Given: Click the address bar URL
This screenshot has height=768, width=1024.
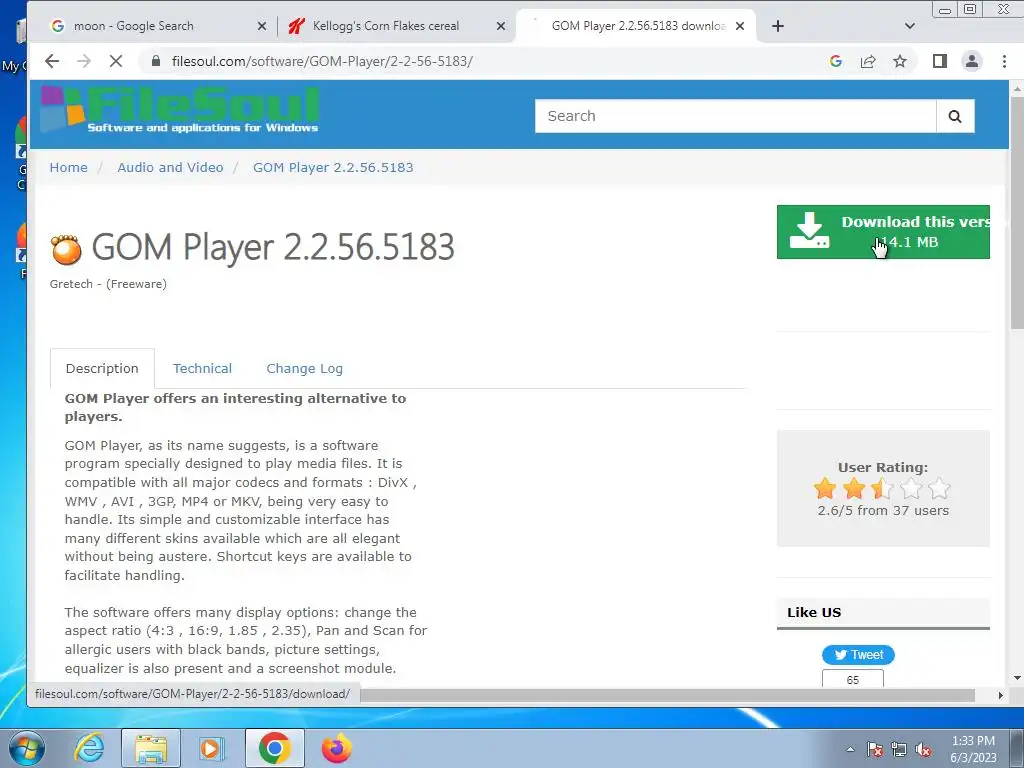Looking at the screenshot, I should [322, 61].
